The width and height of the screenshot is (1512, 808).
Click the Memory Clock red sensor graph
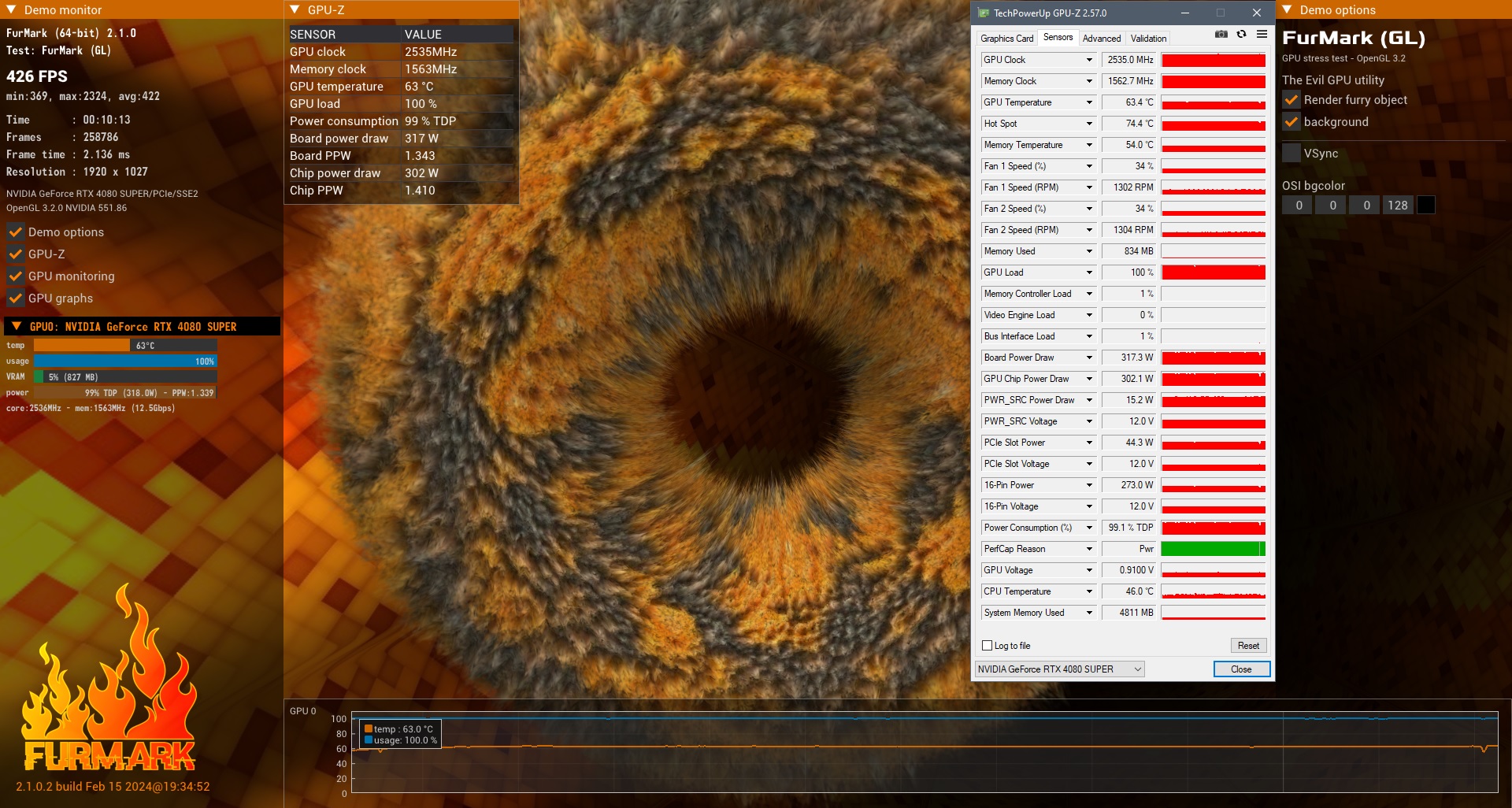[x=1214, y=81]
